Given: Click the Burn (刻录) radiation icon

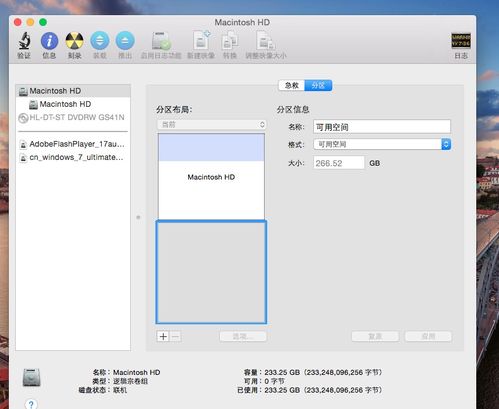Looking at the screenshot, I should [74, 41].
